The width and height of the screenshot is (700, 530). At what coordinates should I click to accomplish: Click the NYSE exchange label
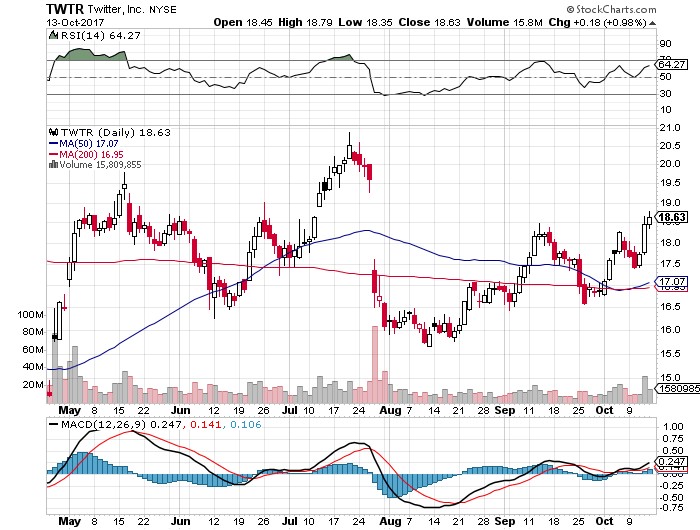(162, 10)
